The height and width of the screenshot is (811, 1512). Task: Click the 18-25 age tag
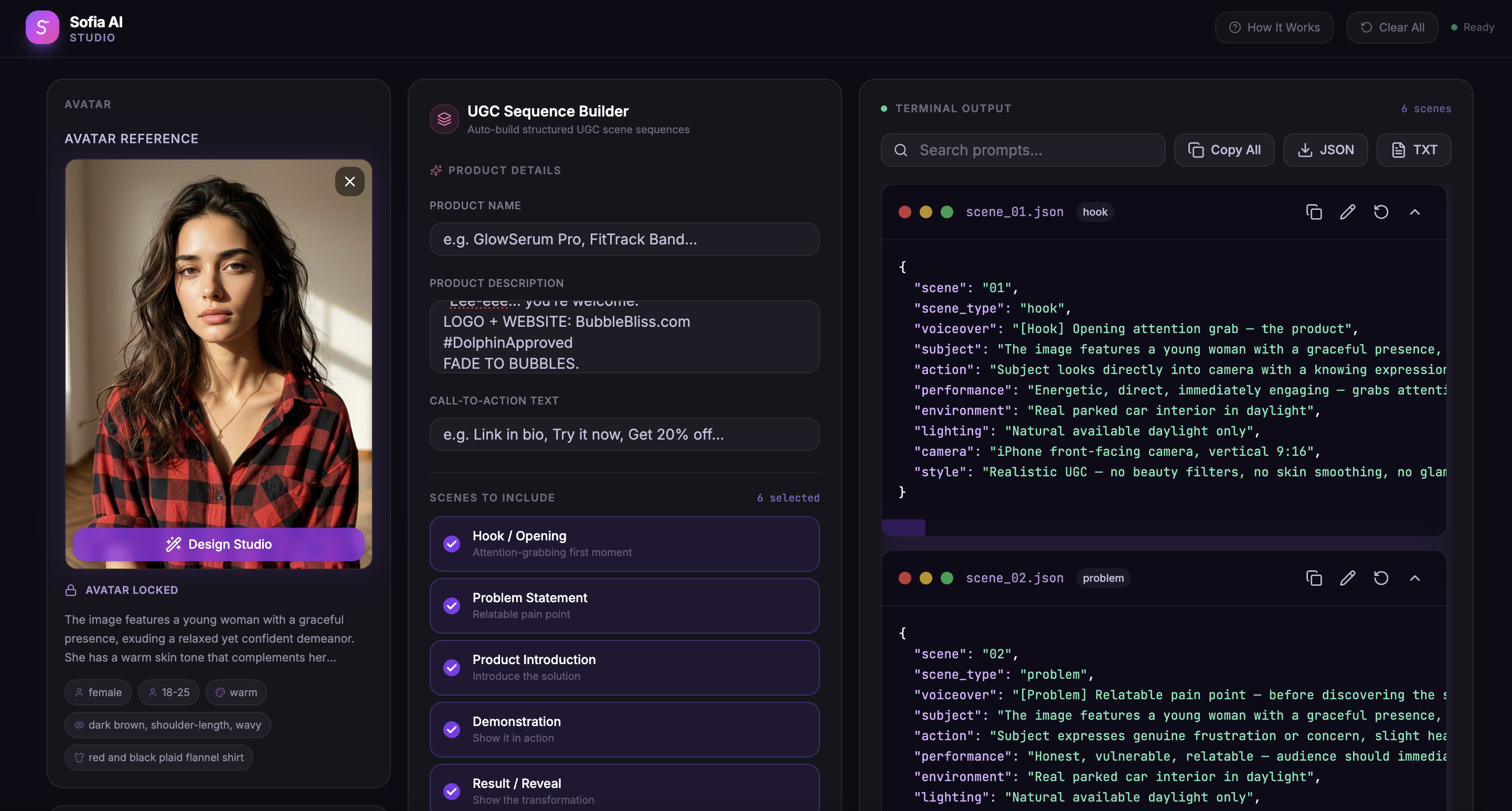[x=168, y=692]
